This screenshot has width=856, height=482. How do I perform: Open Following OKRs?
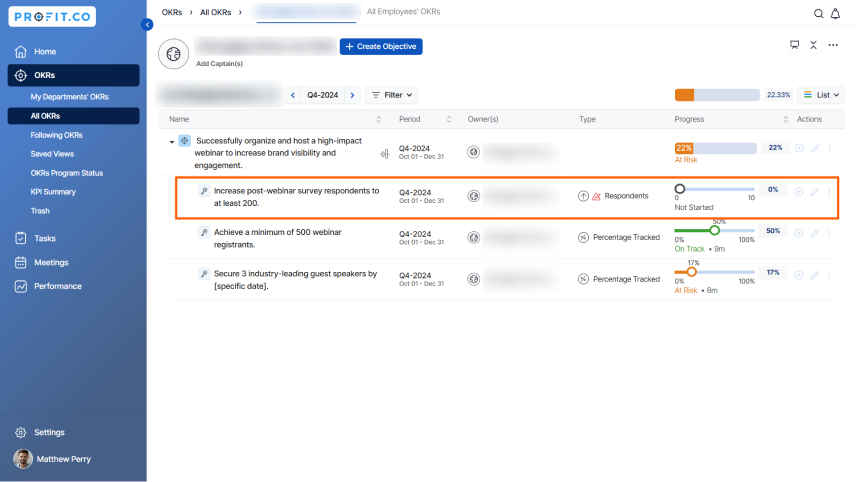[56, 135]
